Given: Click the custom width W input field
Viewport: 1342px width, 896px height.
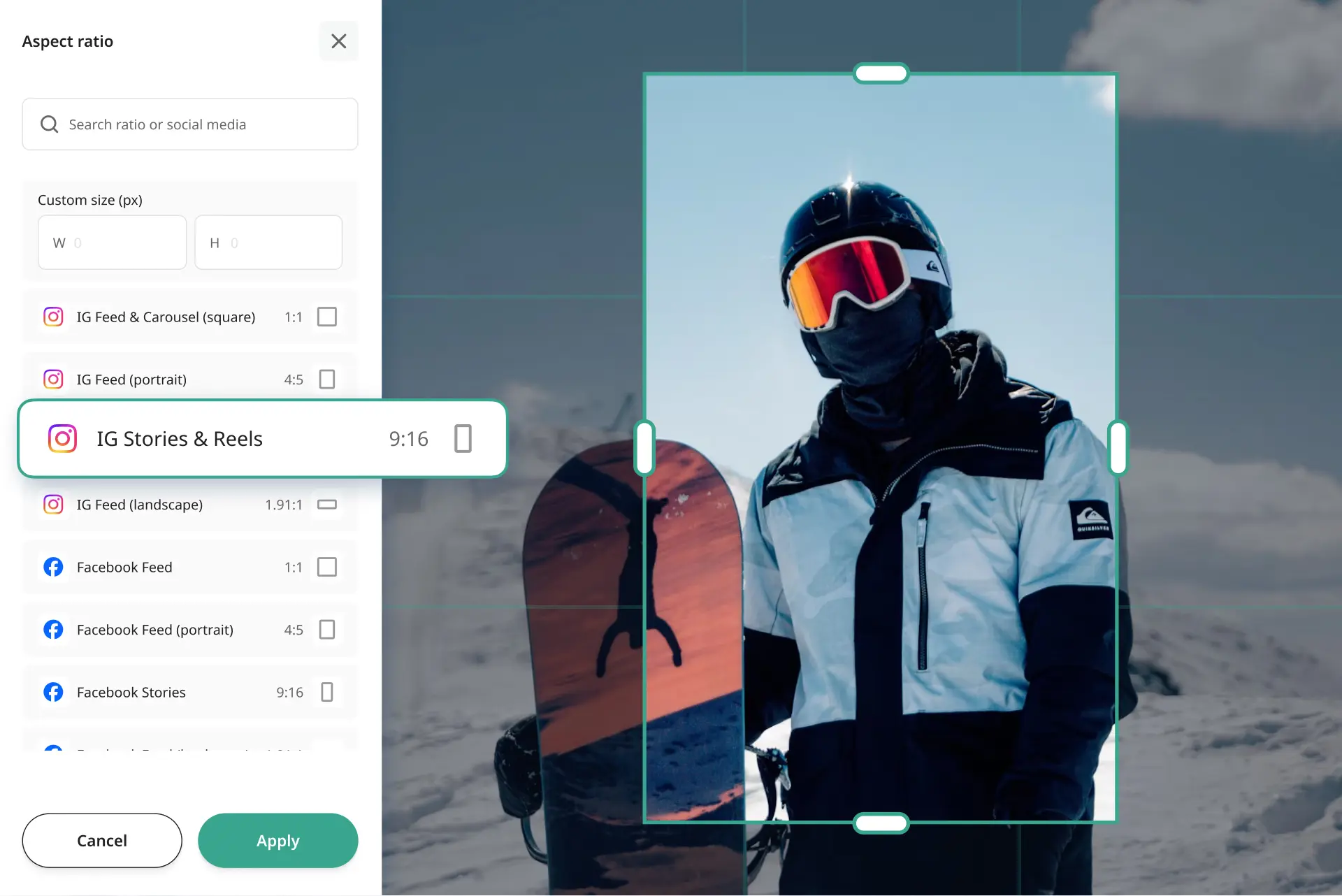Looking at the screenshot, I should click(x=112, y=243).
